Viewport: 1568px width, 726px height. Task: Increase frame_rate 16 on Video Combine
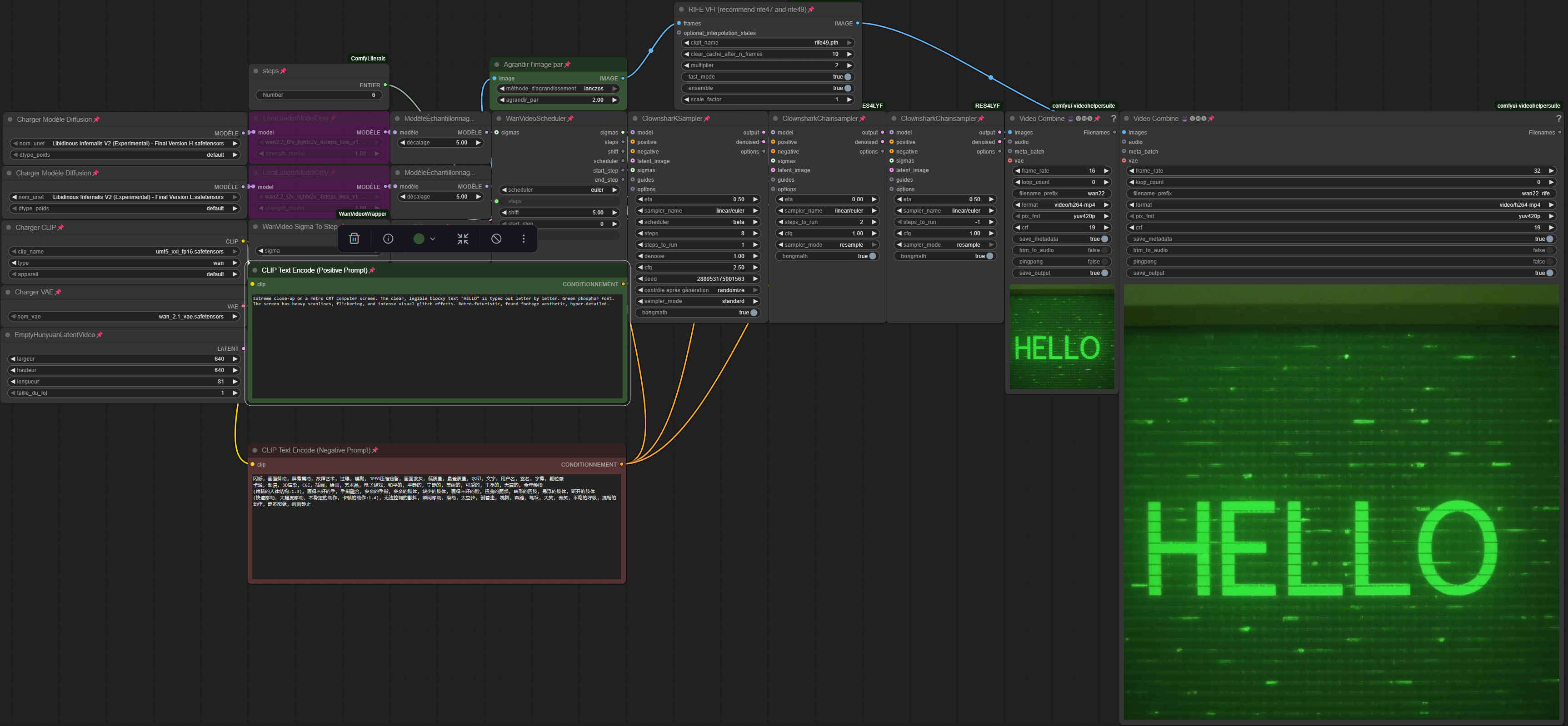click(x=1106, y=171)
